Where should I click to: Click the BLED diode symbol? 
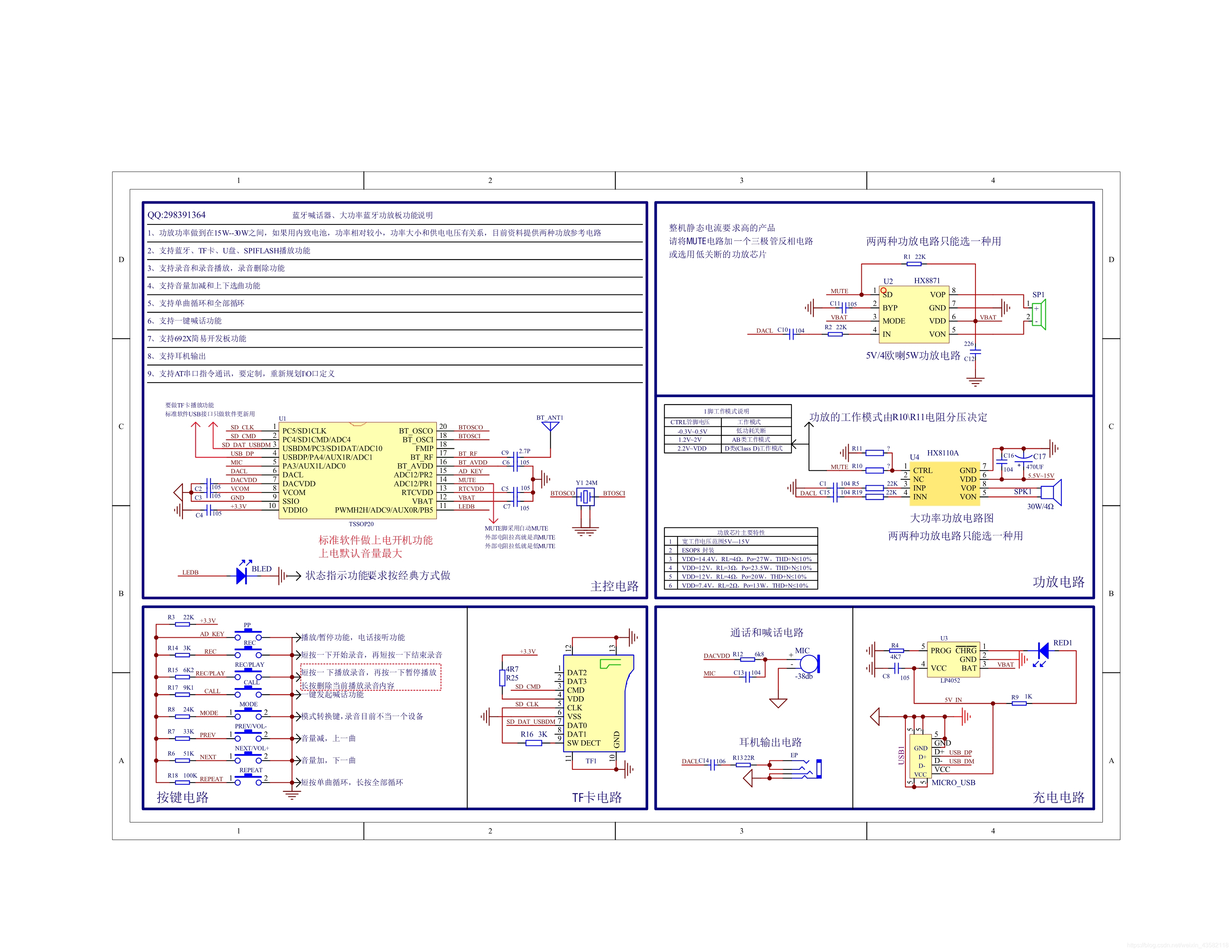coord(242,575)
